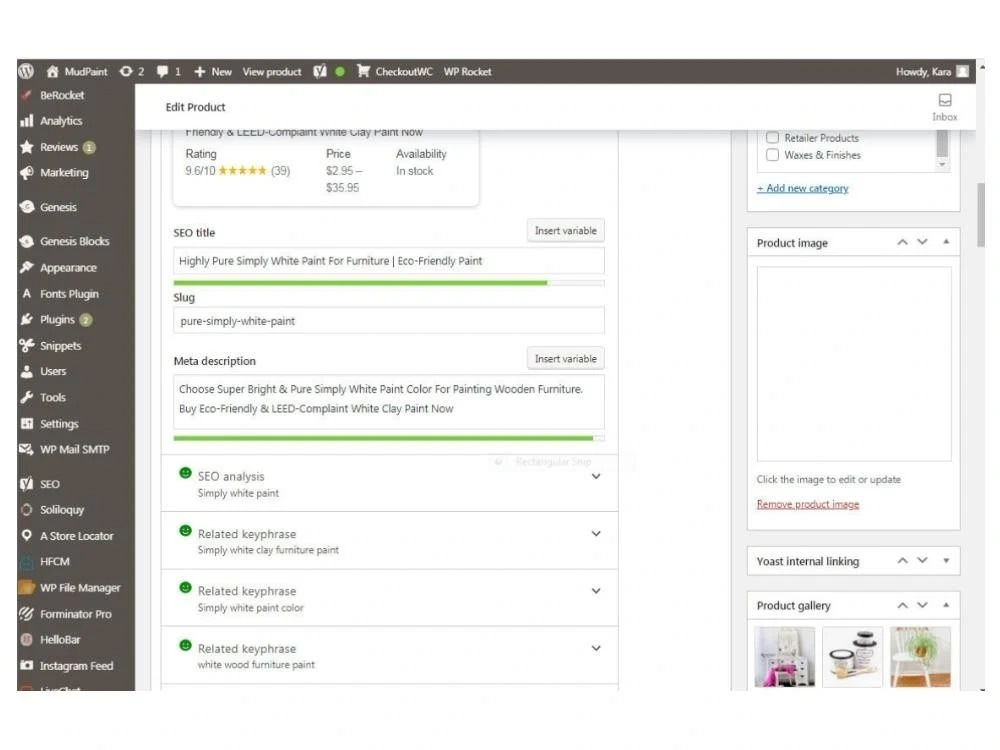This screenshot has width=1000, height=750.
Task: Expand the SEO analysis section
Action: tap(596, 476)
